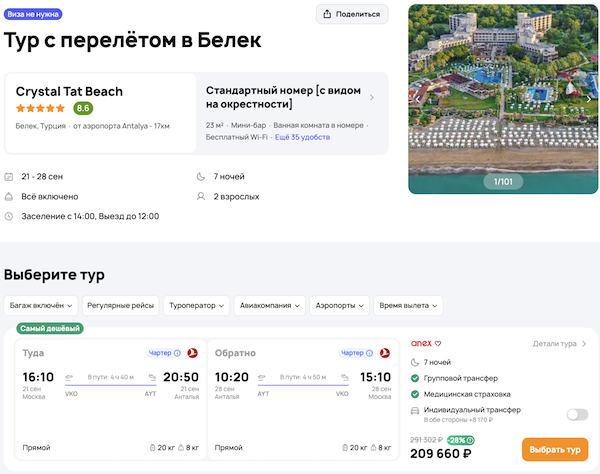Click the share icon button 'Поделиться'
Image resolution: width=600 pixels, height=474 pixels.
pos(352,14)
